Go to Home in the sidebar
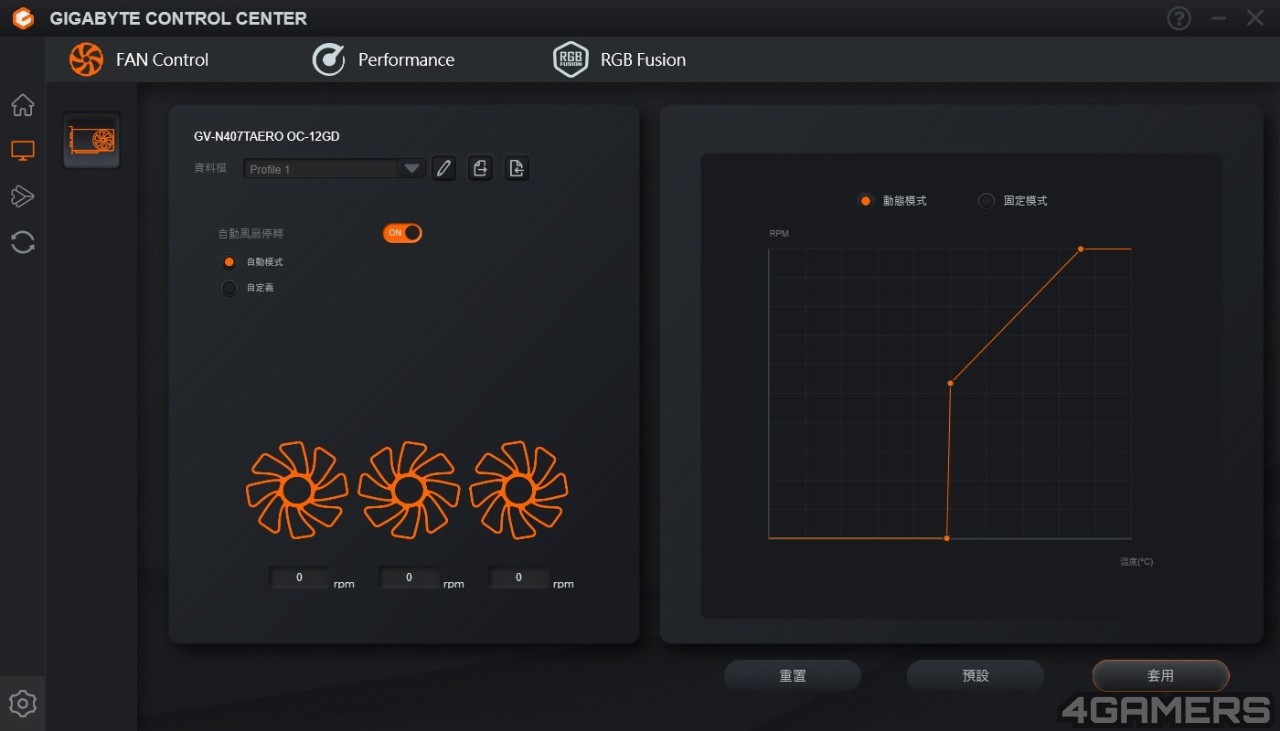 point(22,105)
